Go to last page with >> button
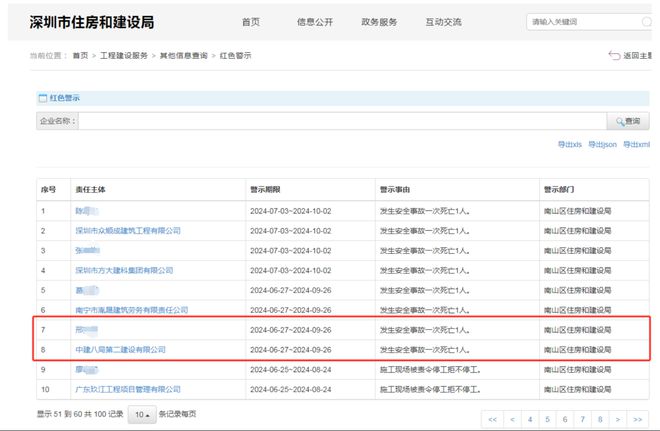This screenshot has width=660, height=431. pos(637,419)
